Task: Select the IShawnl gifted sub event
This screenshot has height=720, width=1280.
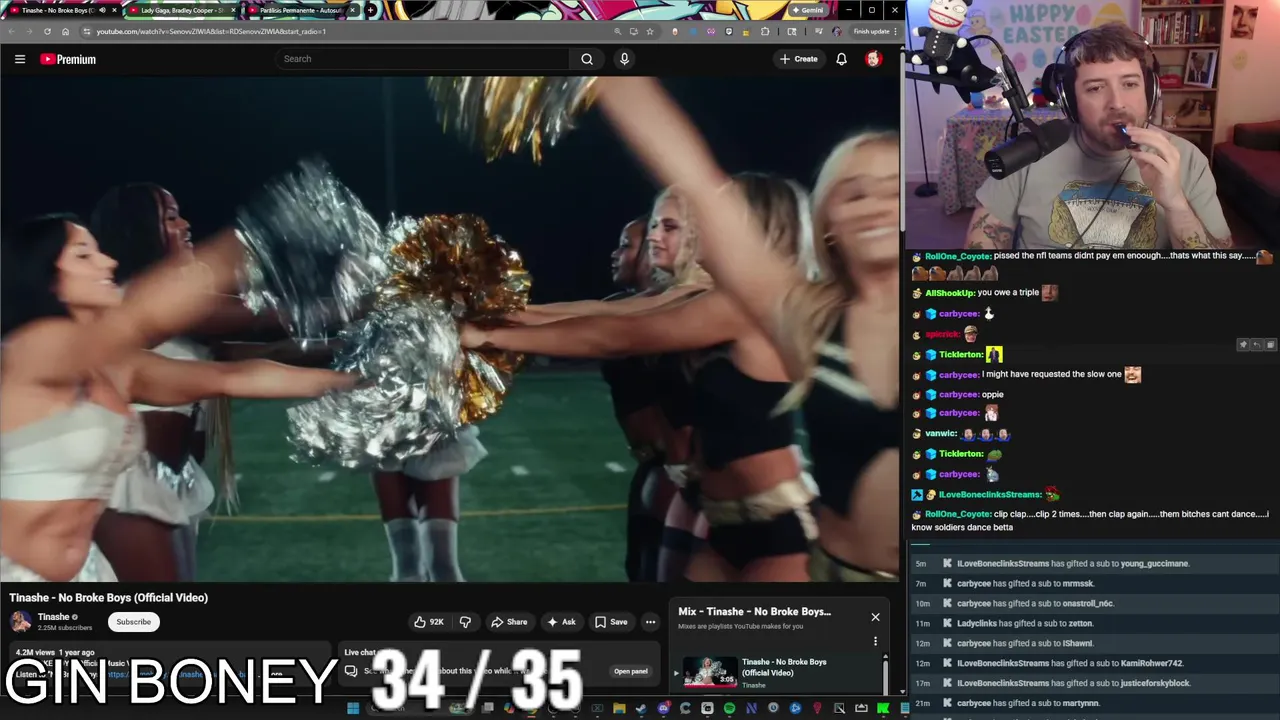Action: click(1092, 643)
